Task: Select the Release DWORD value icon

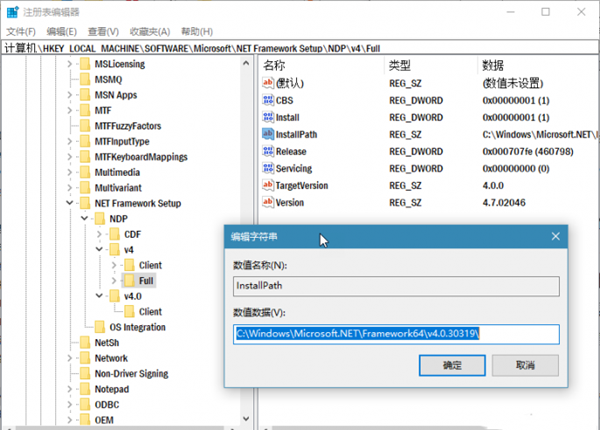Action: coord(268,151)
